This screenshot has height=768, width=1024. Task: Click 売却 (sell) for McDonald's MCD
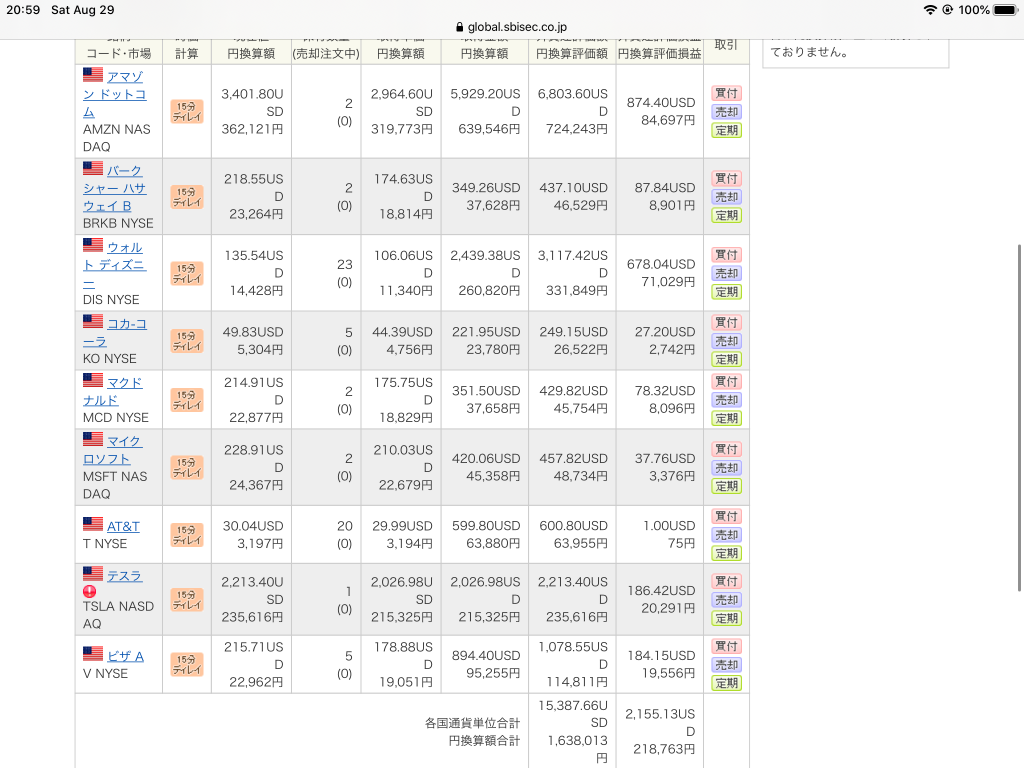point(726,400)
